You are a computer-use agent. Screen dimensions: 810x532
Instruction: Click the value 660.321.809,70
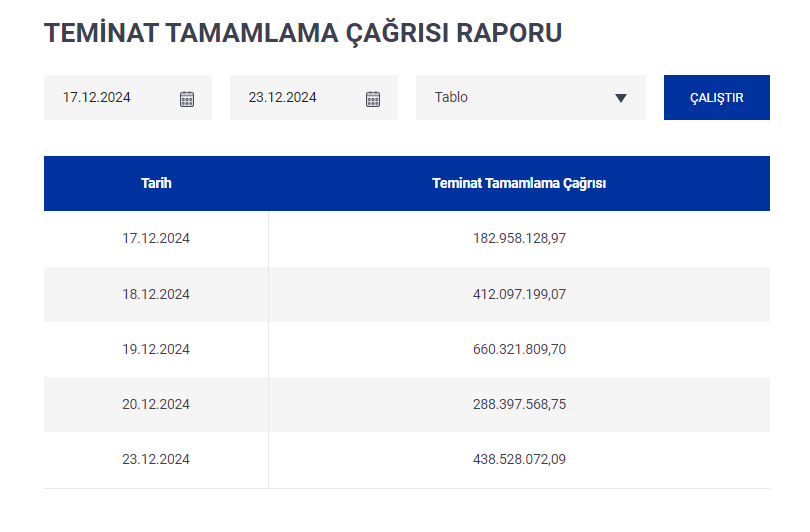519,350
